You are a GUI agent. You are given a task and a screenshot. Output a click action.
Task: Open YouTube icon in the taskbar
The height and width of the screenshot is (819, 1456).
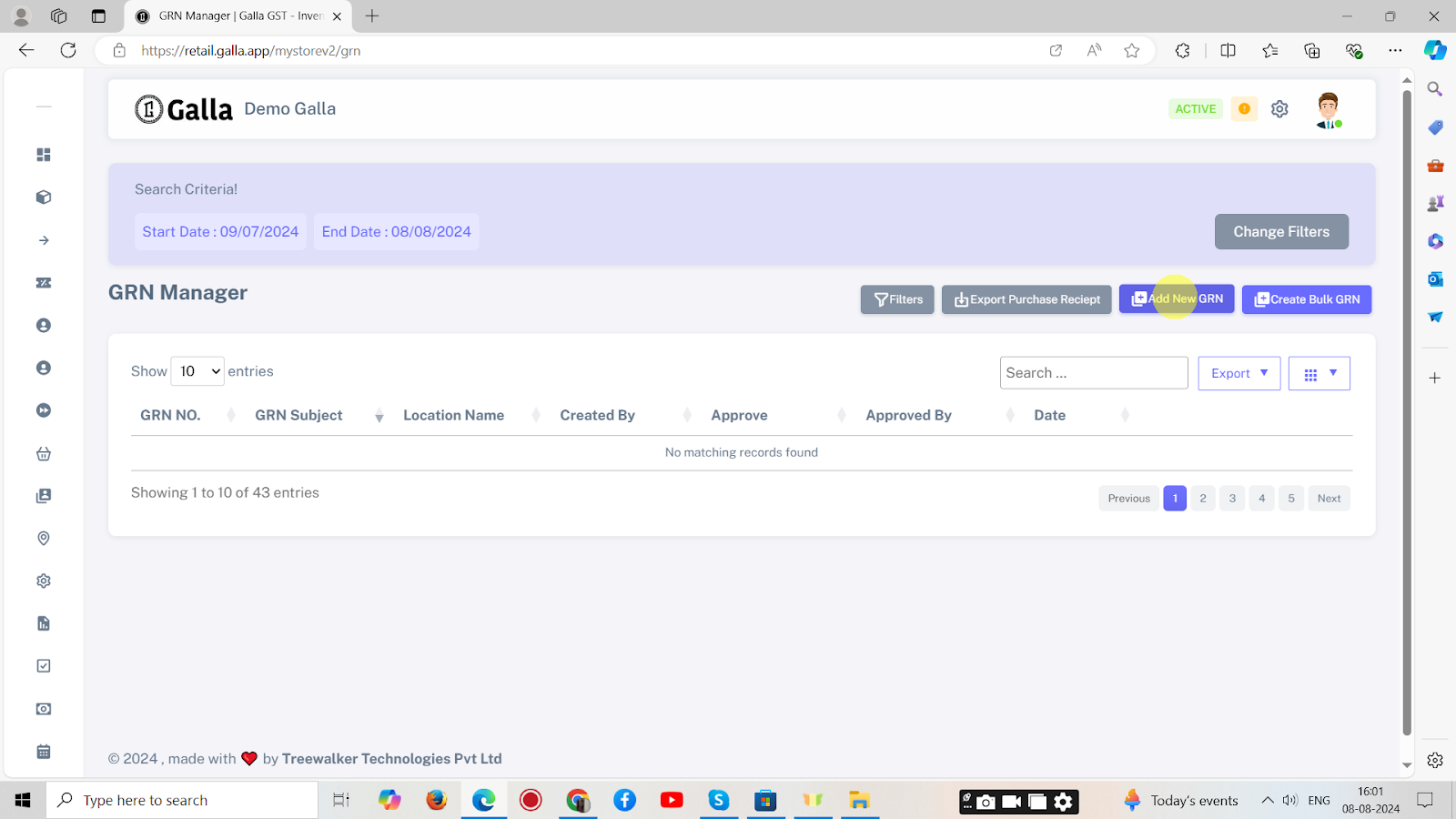click(x=672, y=800)
